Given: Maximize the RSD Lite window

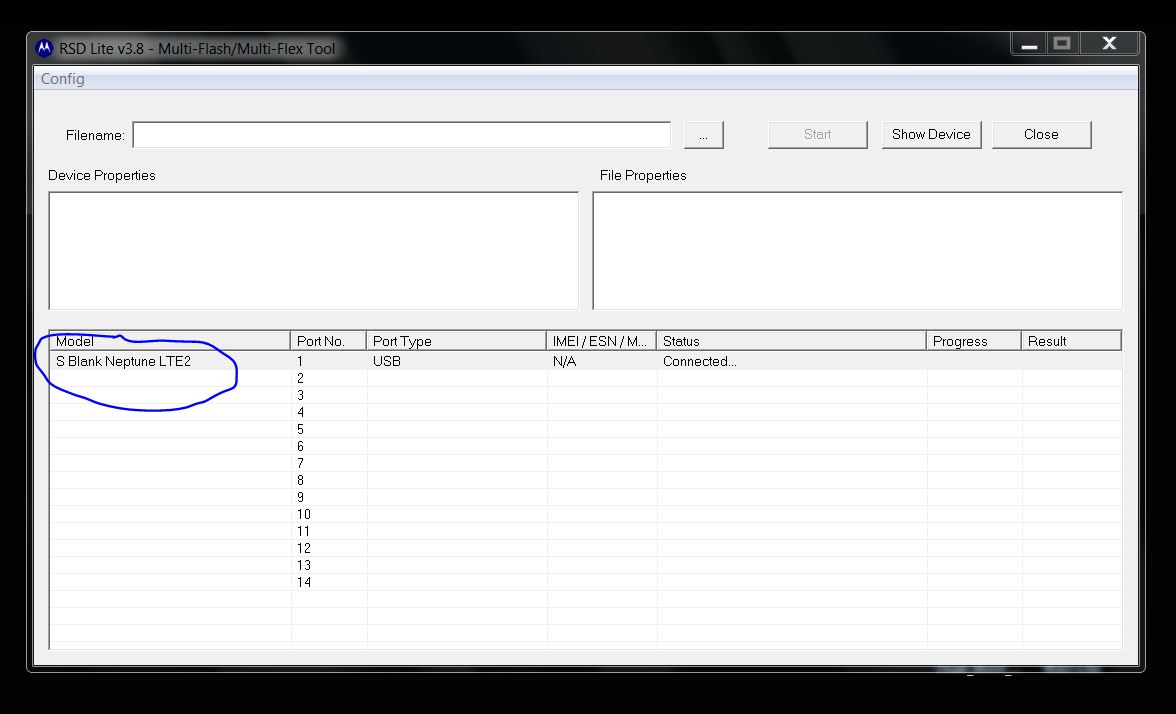Looking at the screenshot, I should [x=1062, y=44].
